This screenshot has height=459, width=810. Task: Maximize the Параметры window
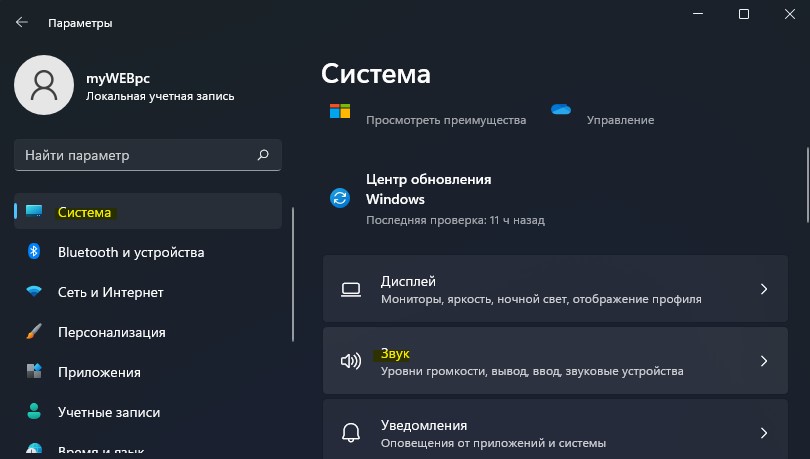point(744,14)
